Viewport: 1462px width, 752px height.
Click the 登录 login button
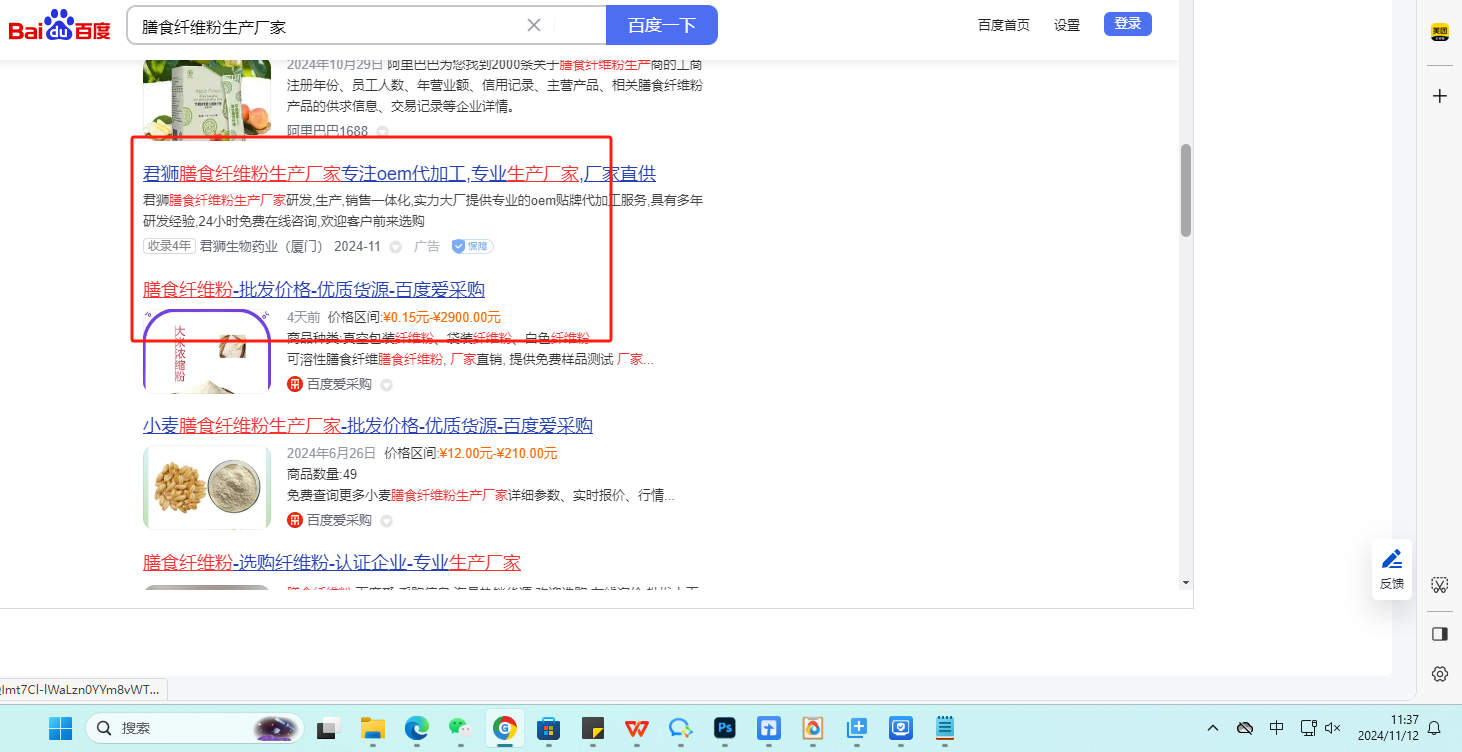click(1127, 24)
